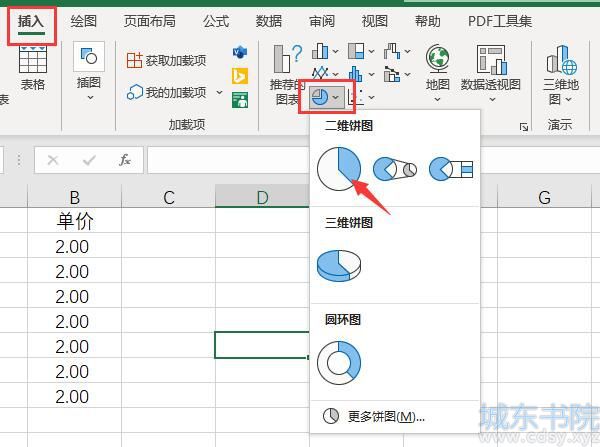Expand the combo chart dropdown arrow

[x=408, y=74]
